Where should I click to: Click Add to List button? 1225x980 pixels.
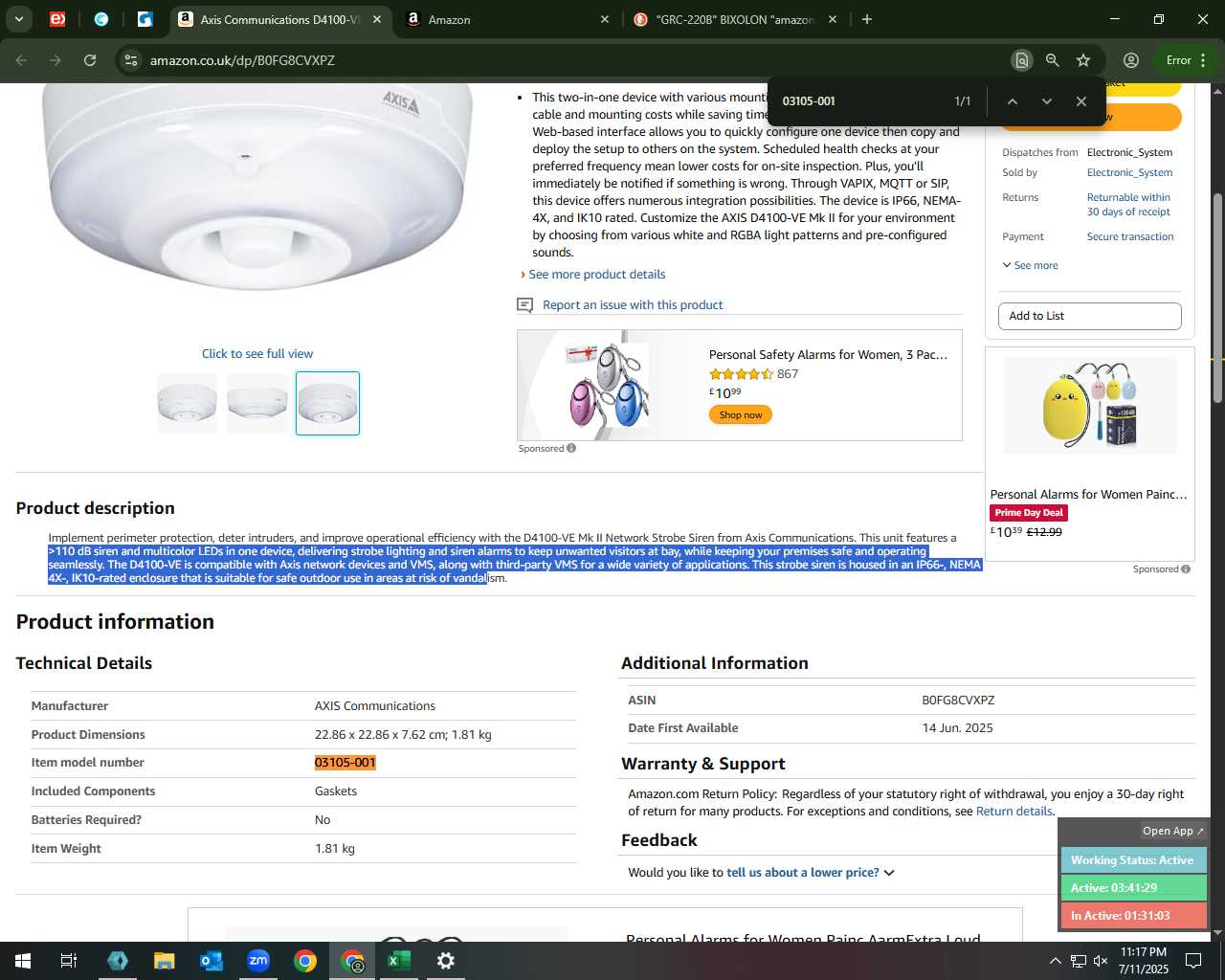(1090, 316)
